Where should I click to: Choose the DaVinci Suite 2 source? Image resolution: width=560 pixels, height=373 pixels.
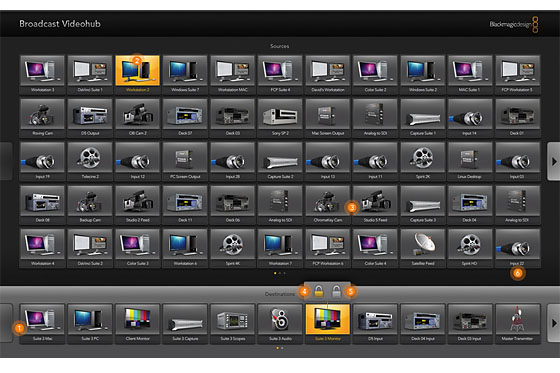click(90, 248)
